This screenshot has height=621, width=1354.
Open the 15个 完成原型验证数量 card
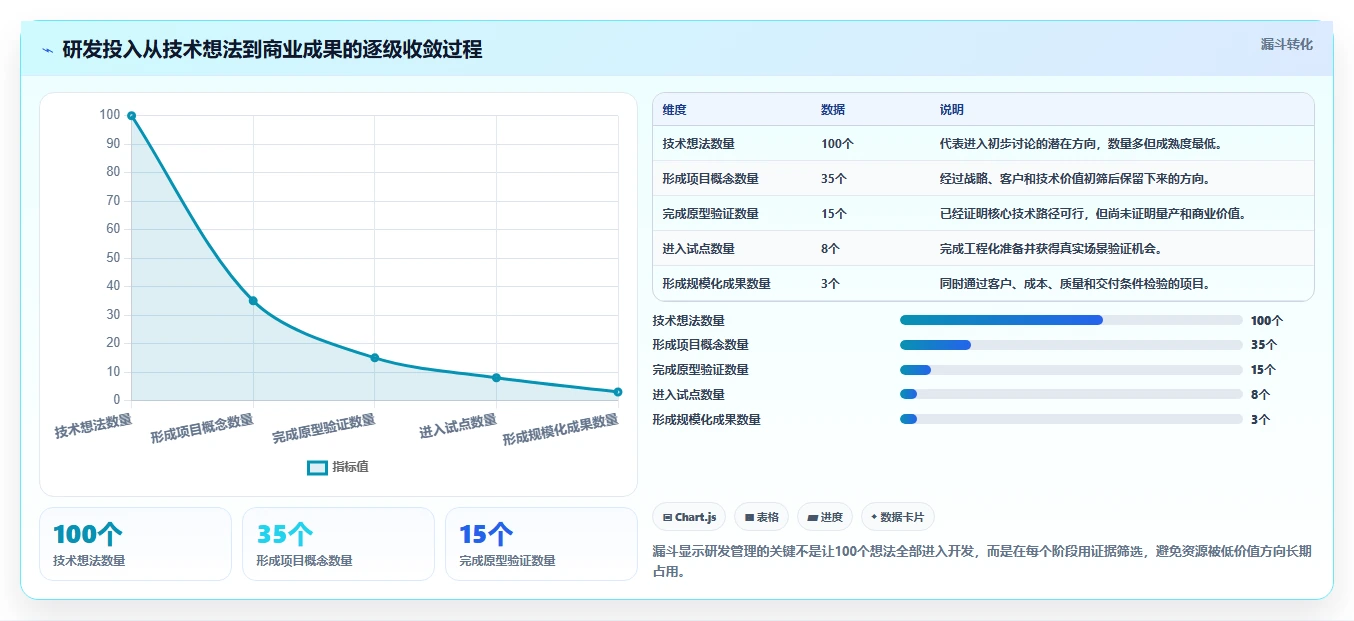click(x=541, y=544)
